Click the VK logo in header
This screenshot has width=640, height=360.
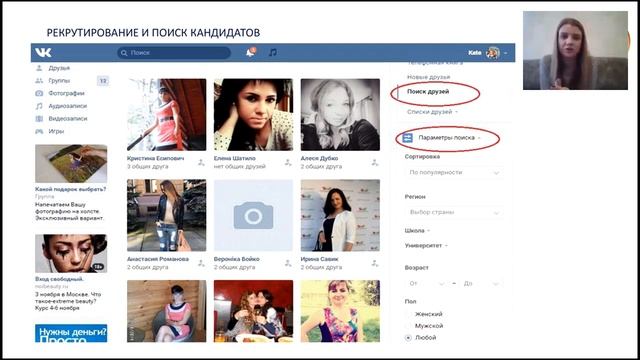pyautogui.click(x=43, y=52)
